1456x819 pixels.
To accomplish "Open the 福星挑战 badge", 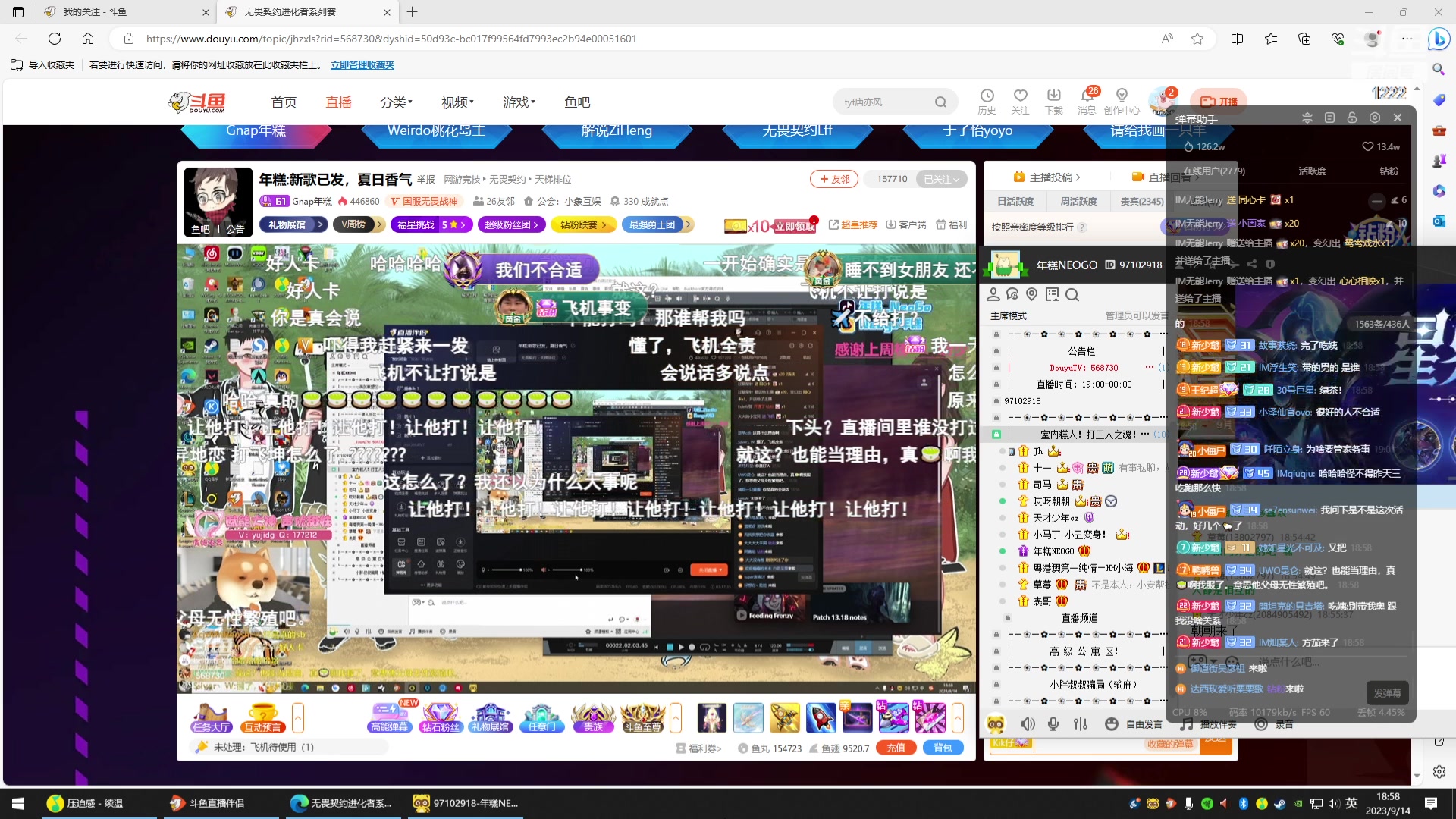I will 431,224.
